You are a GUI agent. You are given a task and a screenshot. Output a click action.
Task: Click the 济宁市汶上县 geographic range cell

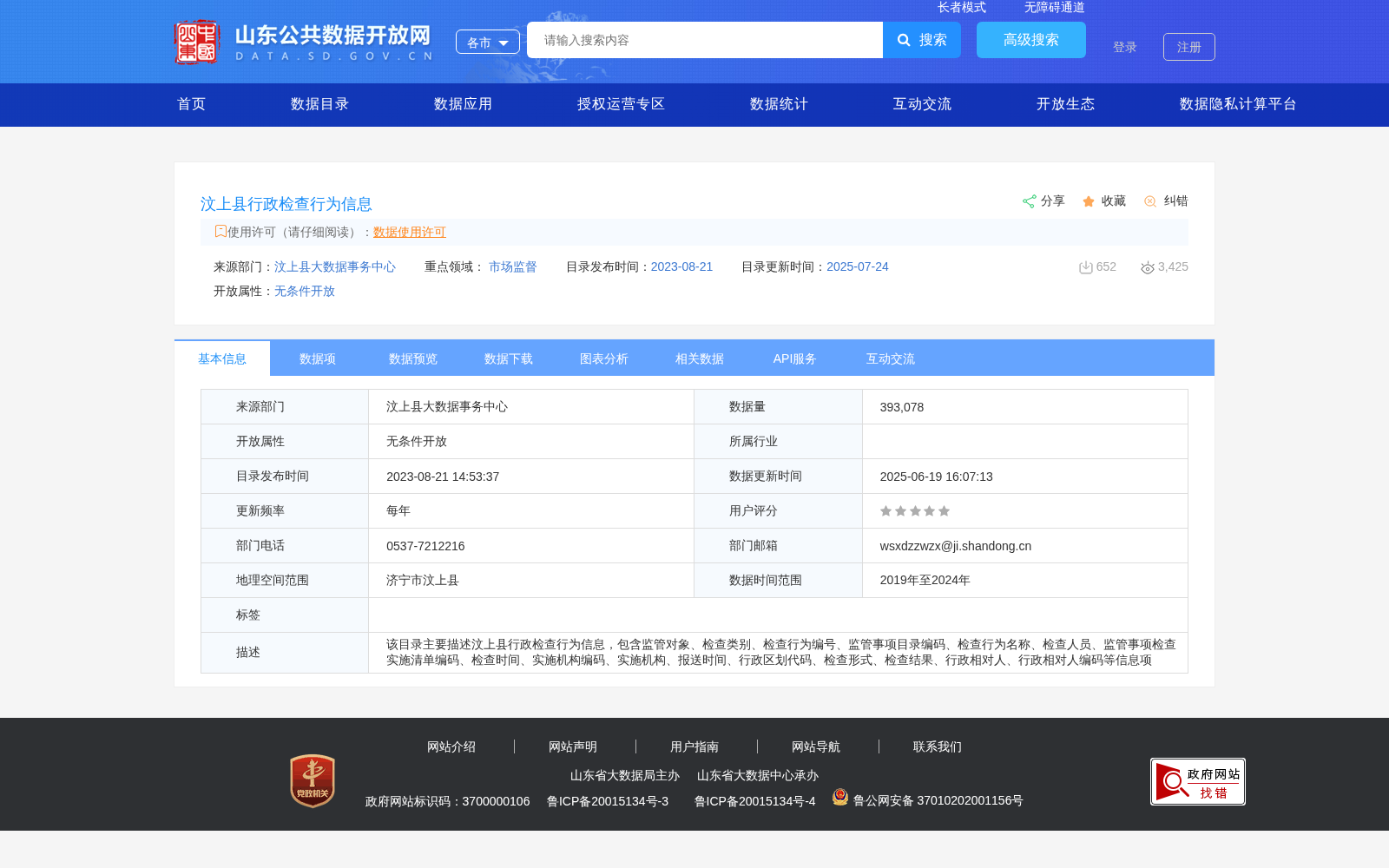[x=531, y=580]
